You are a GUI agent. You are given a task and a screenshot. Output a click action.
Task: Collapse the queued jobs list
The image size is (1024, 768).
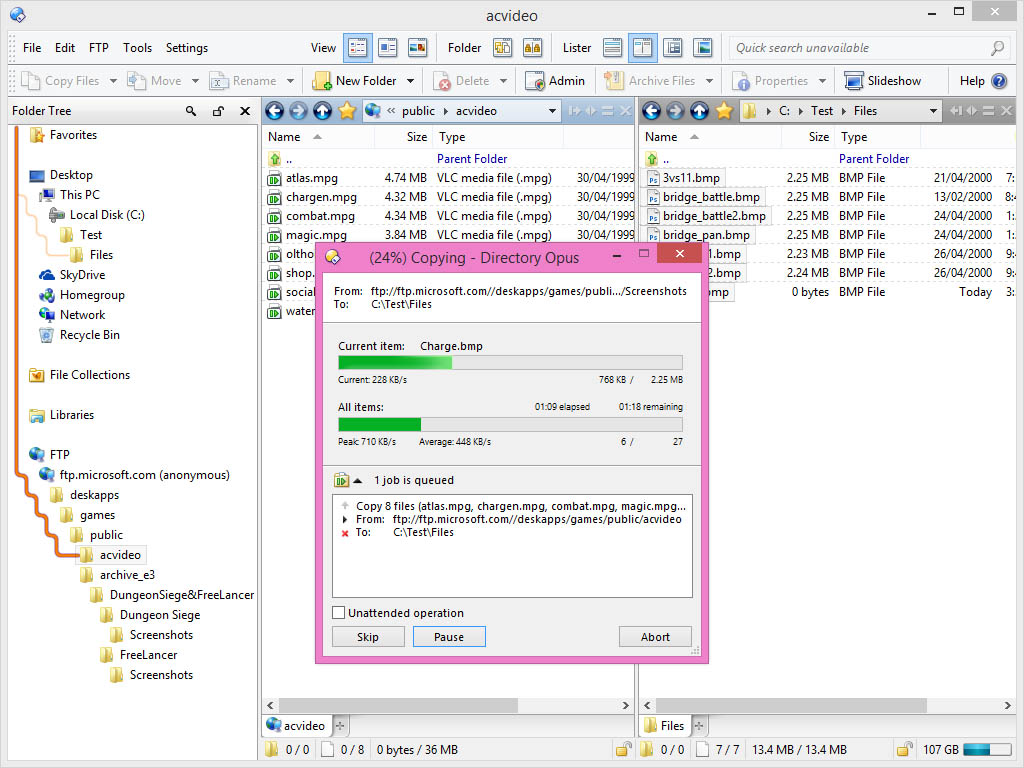[357, 481]
